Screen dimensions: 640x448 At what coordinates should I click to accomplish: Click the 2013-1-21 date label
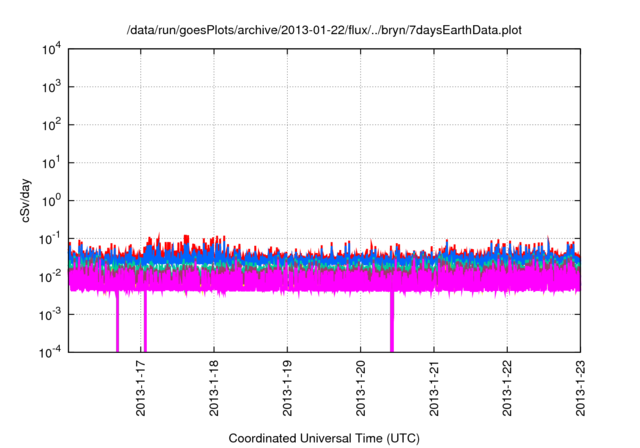(x=434, y=388)
